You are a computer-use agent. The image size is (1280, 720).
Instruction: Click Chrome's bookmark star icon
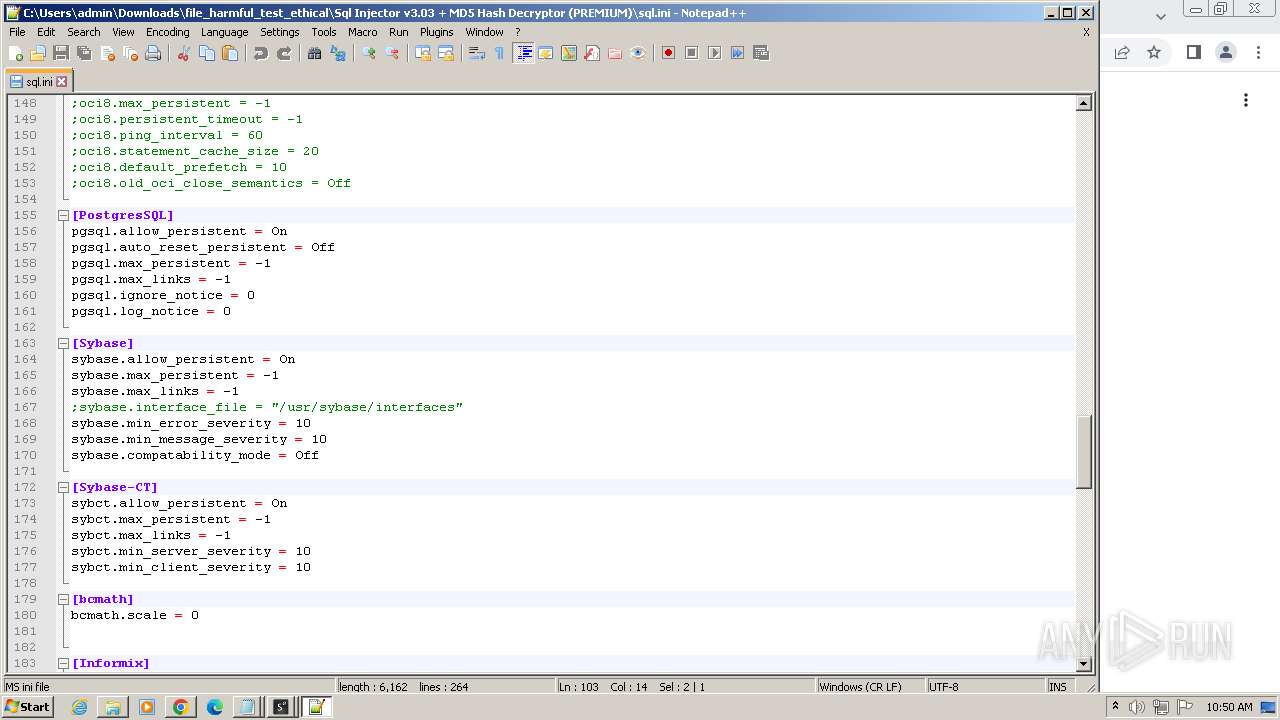pyautogui.click(x=1154, y=53)
